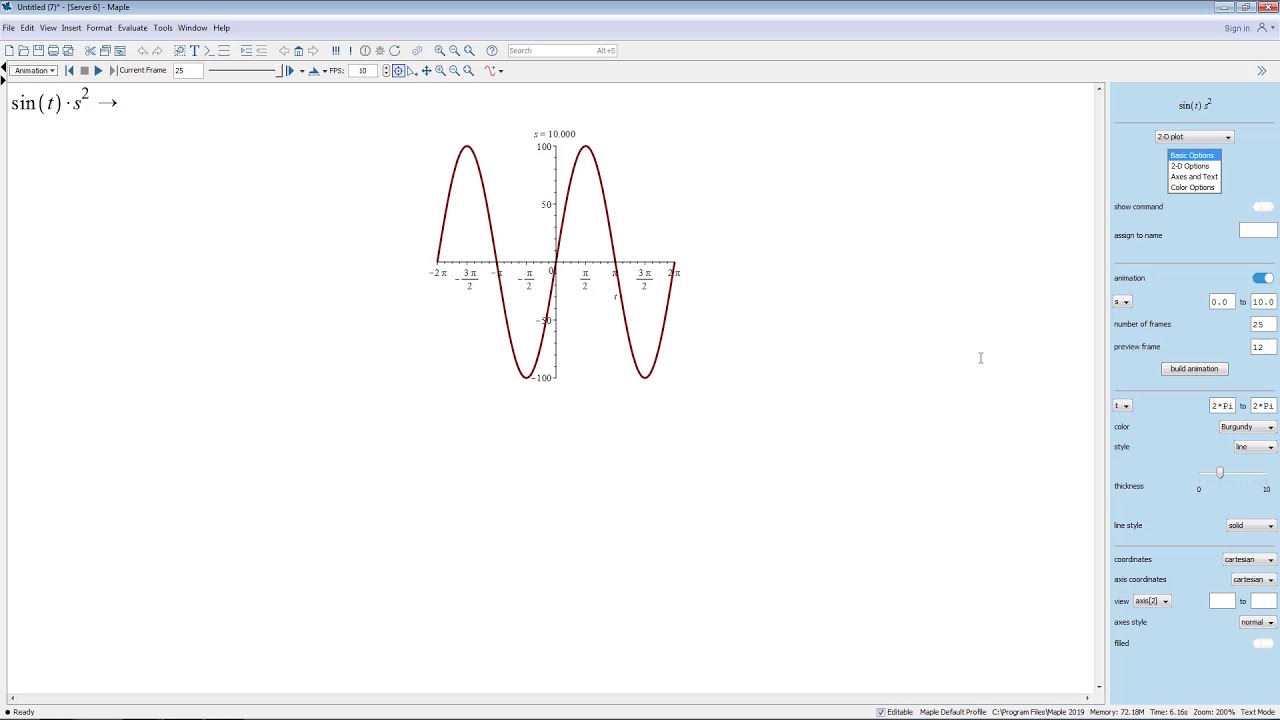Execute entire worksheet with triple exclamation icon
Screen dimensions: 1280x720
coord(335,51)
